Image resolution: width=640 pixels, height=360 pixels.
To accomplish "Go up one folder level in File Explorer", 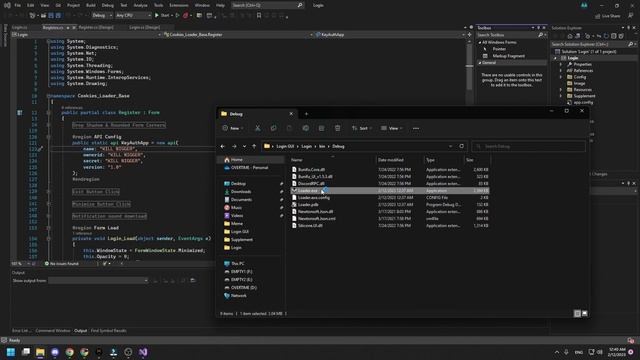I will pyautogui.click(x=254, y=146).
